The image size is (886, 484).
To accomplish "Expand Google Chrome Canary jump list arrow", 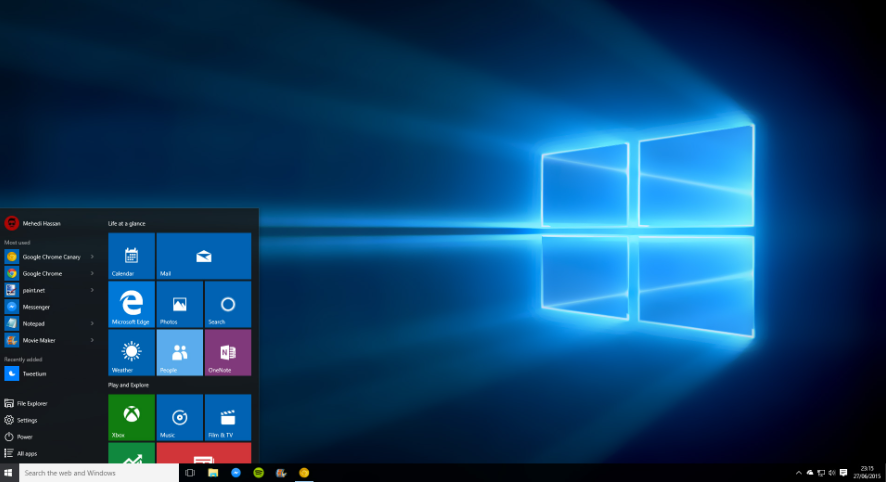I will click(x=92, y=257).
